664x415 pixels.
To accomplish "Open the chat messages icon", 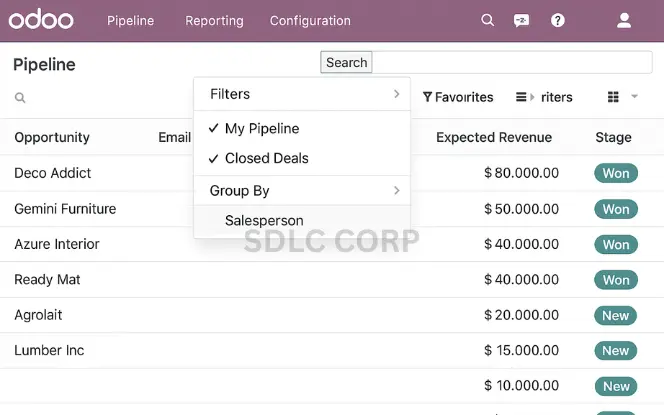I will pos(521,20).
